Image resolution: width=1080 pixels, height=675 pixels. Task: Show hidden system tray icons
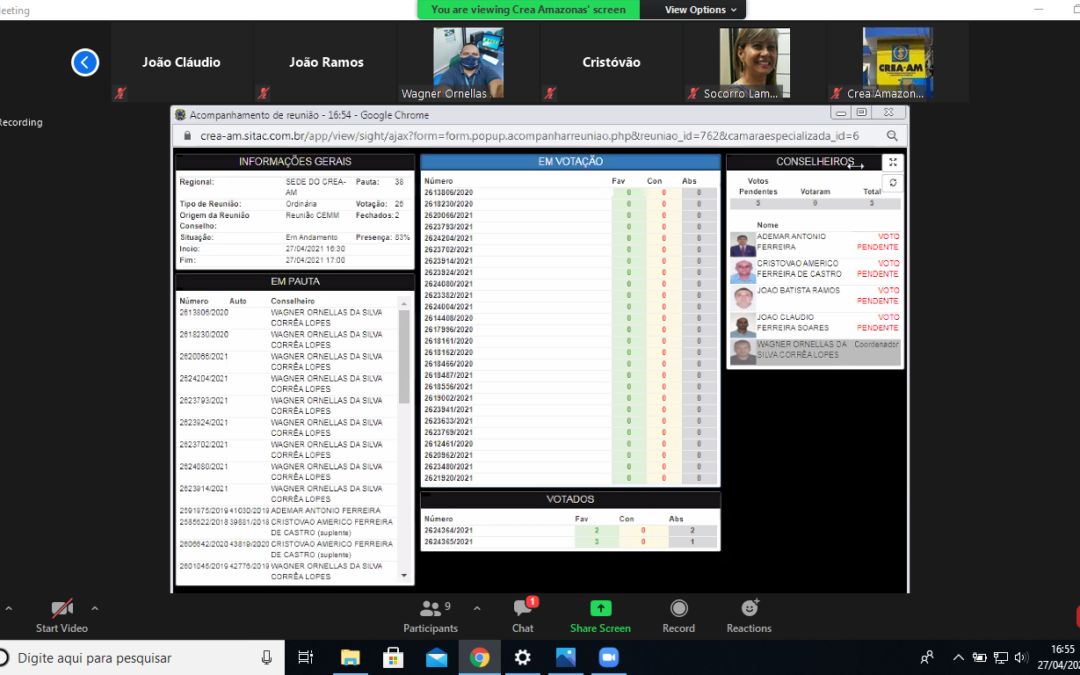pos(958,657)
